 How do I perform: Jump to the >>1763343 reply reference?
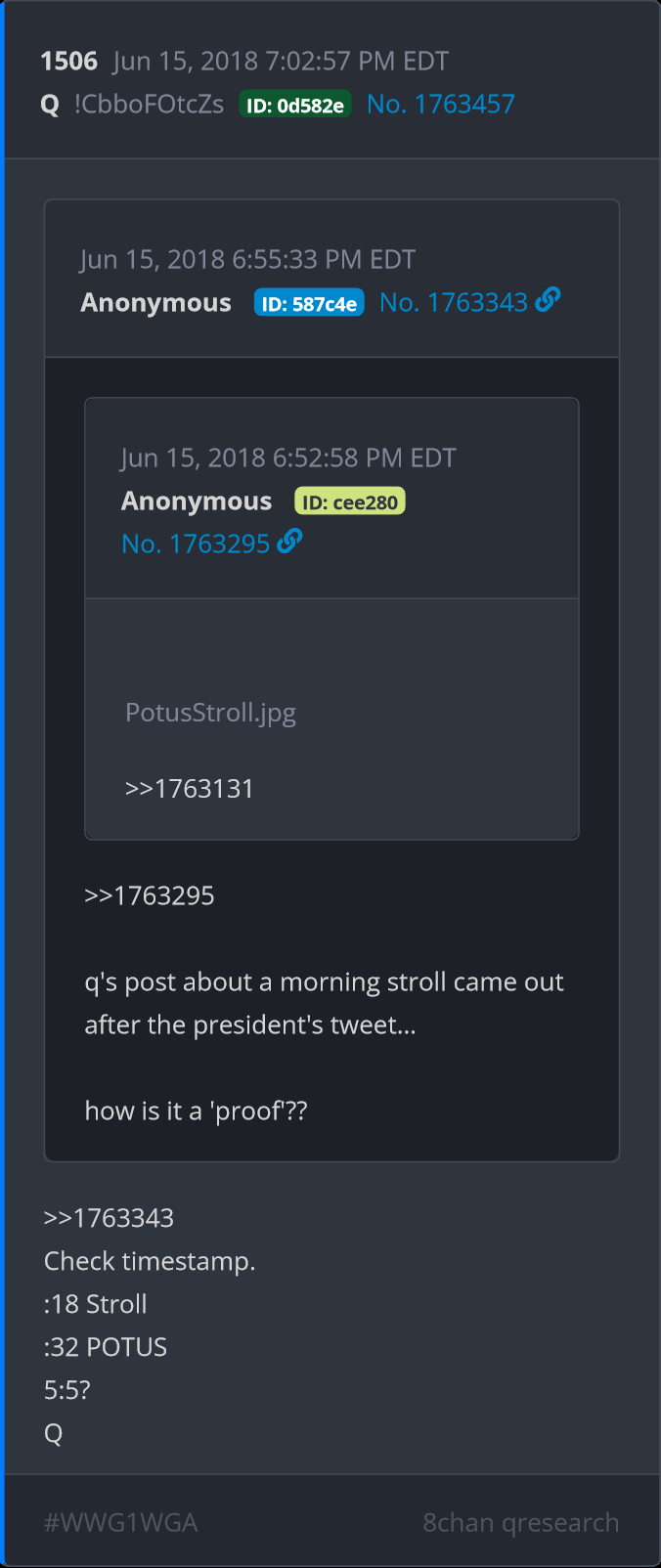point(109,1218)
